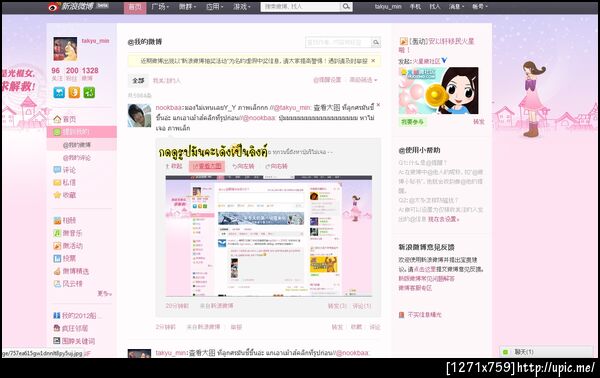Click 找人 find people link in top bar
The image size is (600, 378).
[x=435, y=7]
